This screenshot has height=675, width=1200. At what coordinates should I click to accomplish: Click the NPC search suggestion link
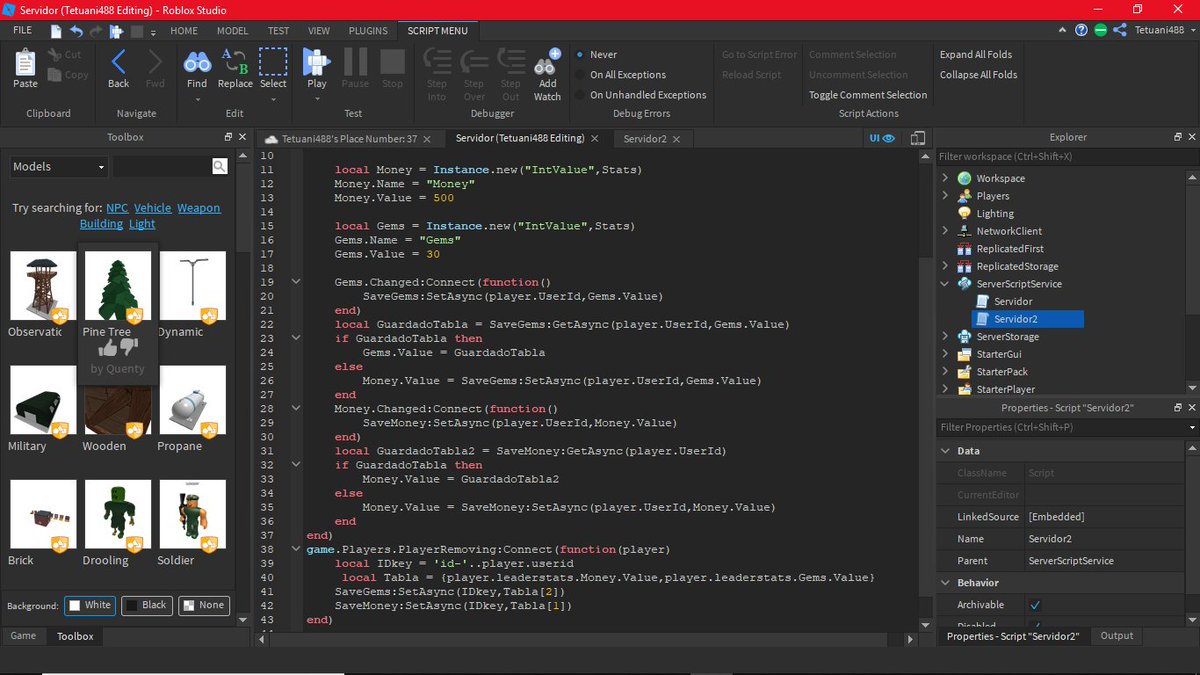(117, 208)
